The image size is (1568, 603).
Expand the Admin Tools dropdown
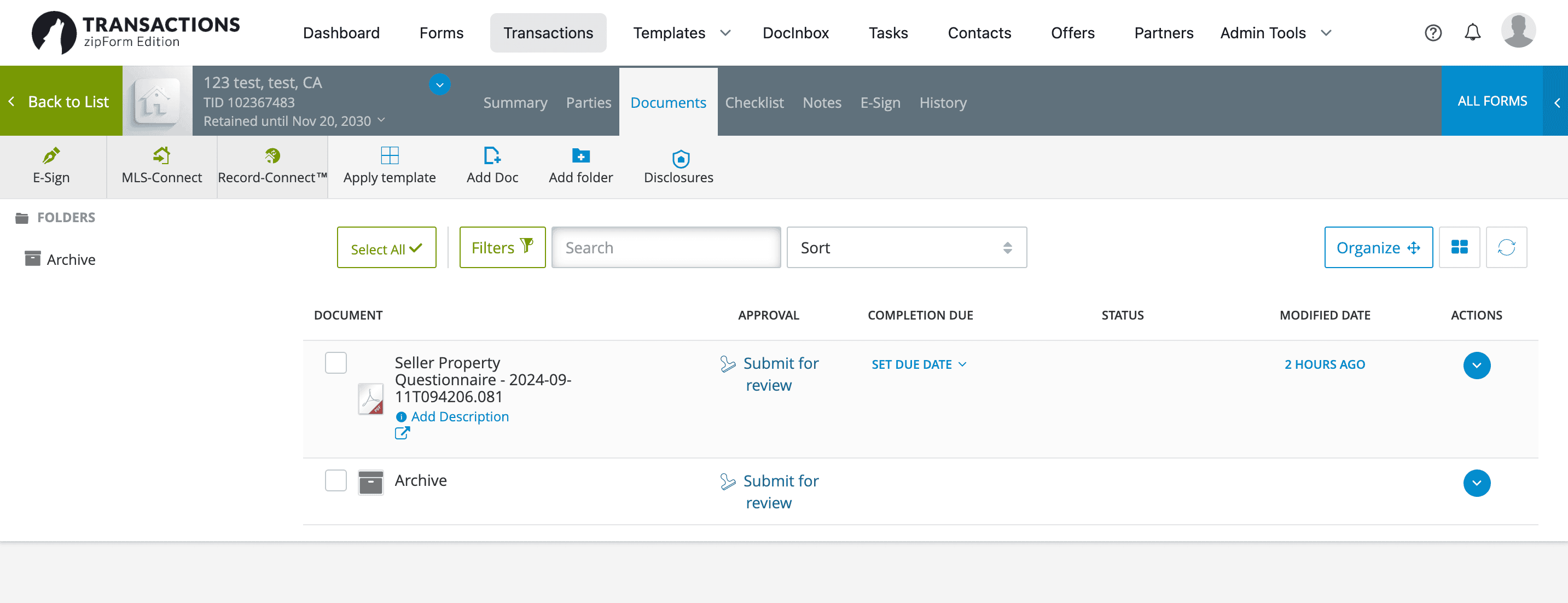(1326, 33)
